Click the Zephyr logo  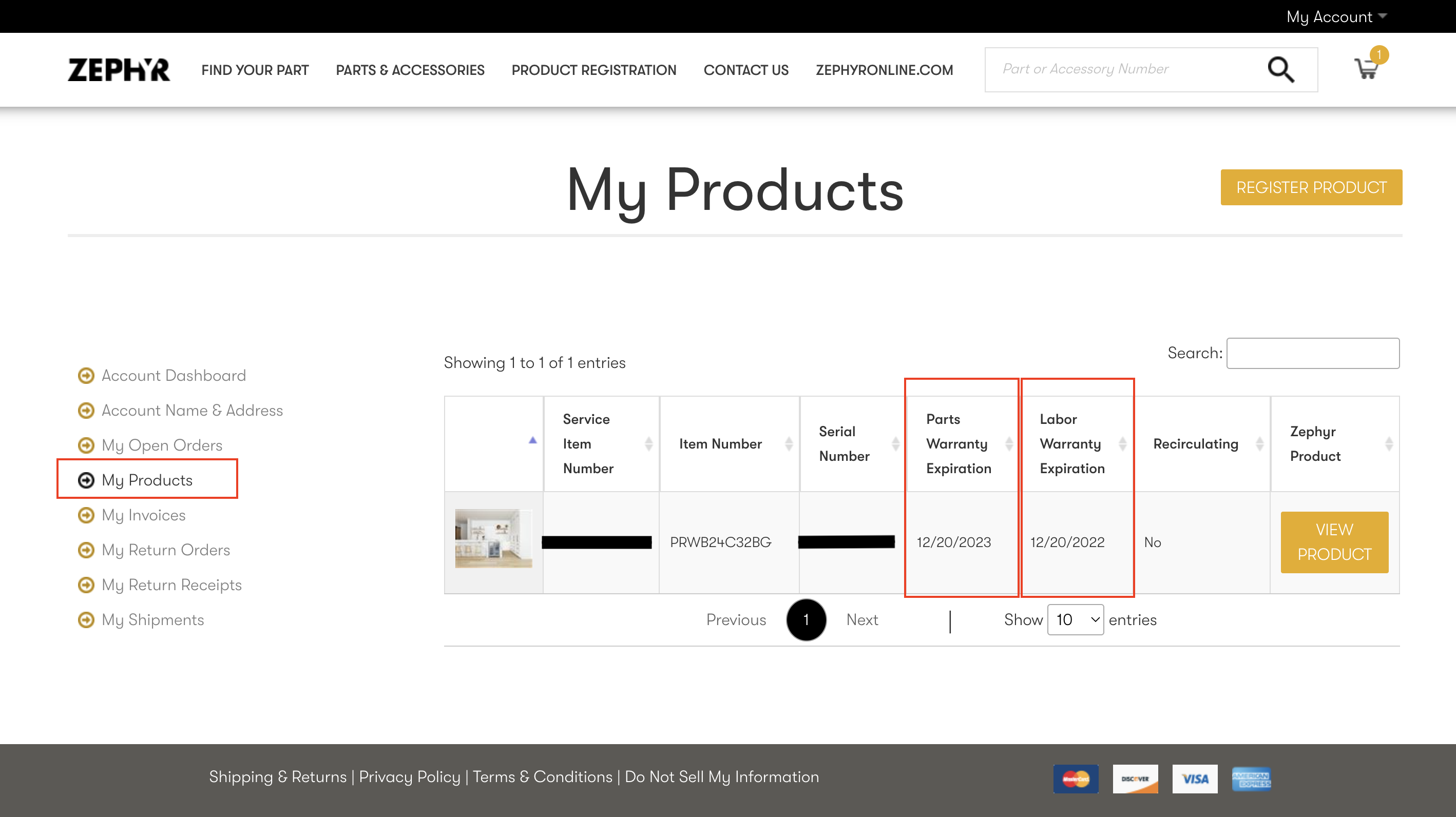coord(119,70)
